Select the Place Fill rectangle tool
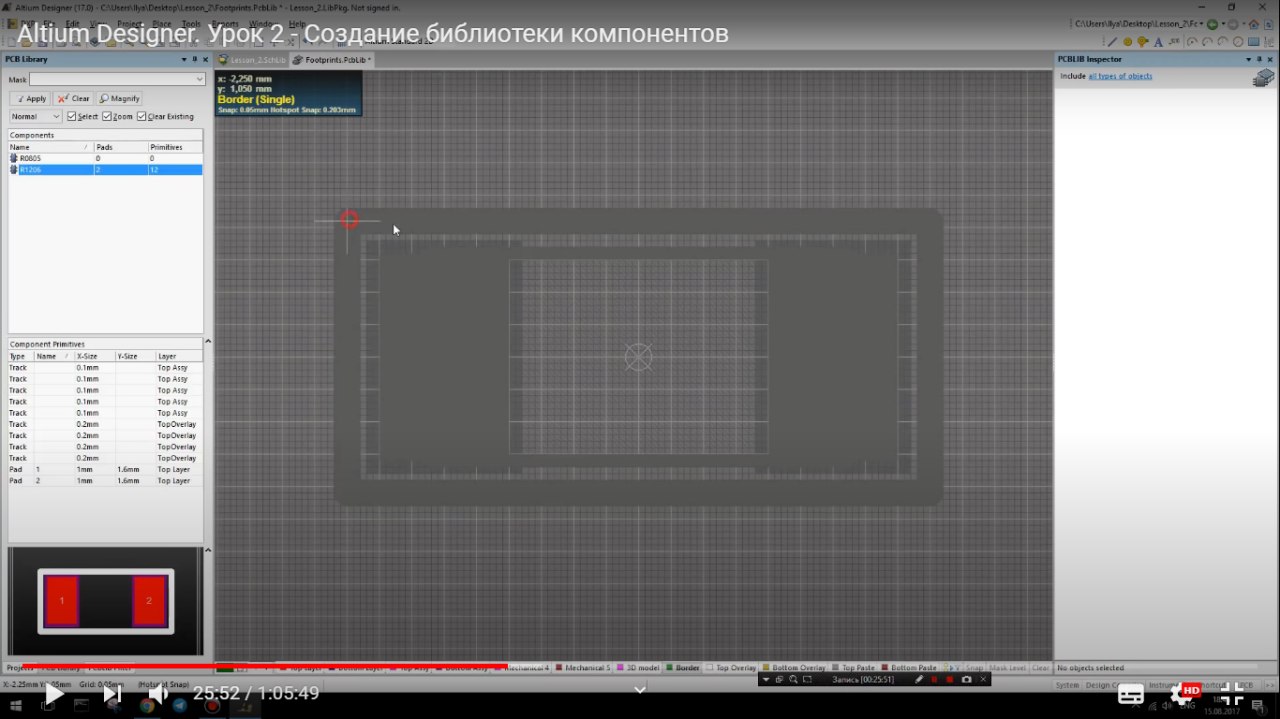Viewport: 1280px width, 719px height. coord(1254,42)
